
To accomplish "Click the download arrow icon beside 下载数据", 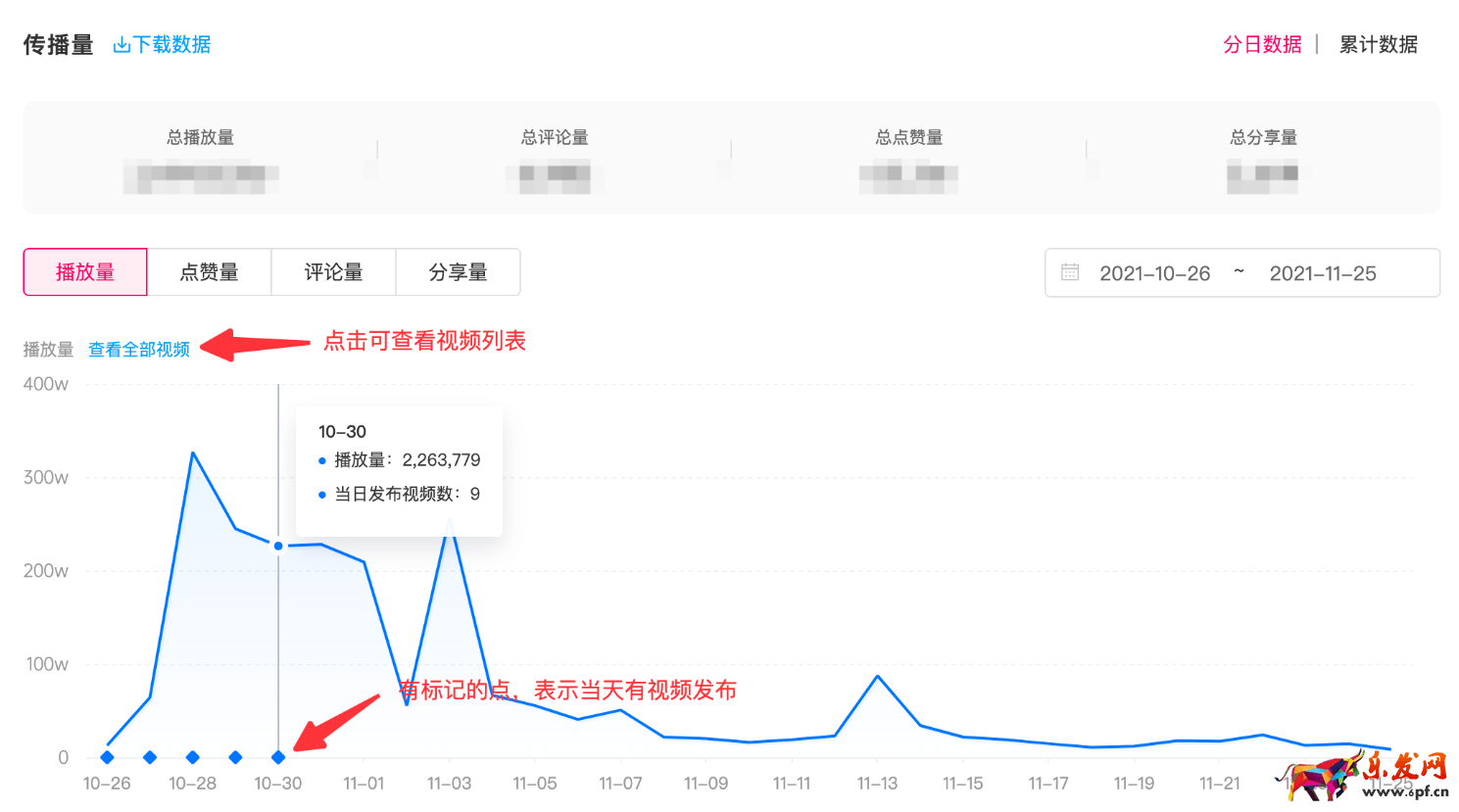I will [122, 45].
